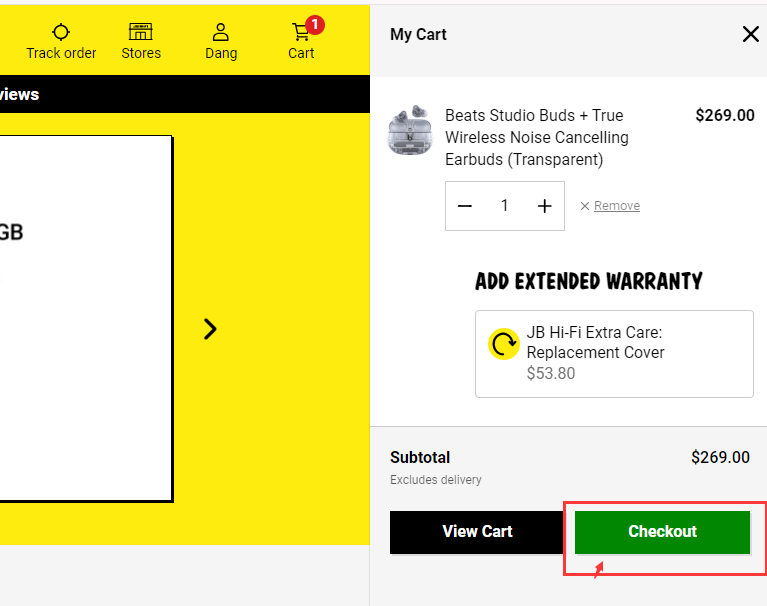
Task: Open the Dang account menu
Action: click(221, 42)
